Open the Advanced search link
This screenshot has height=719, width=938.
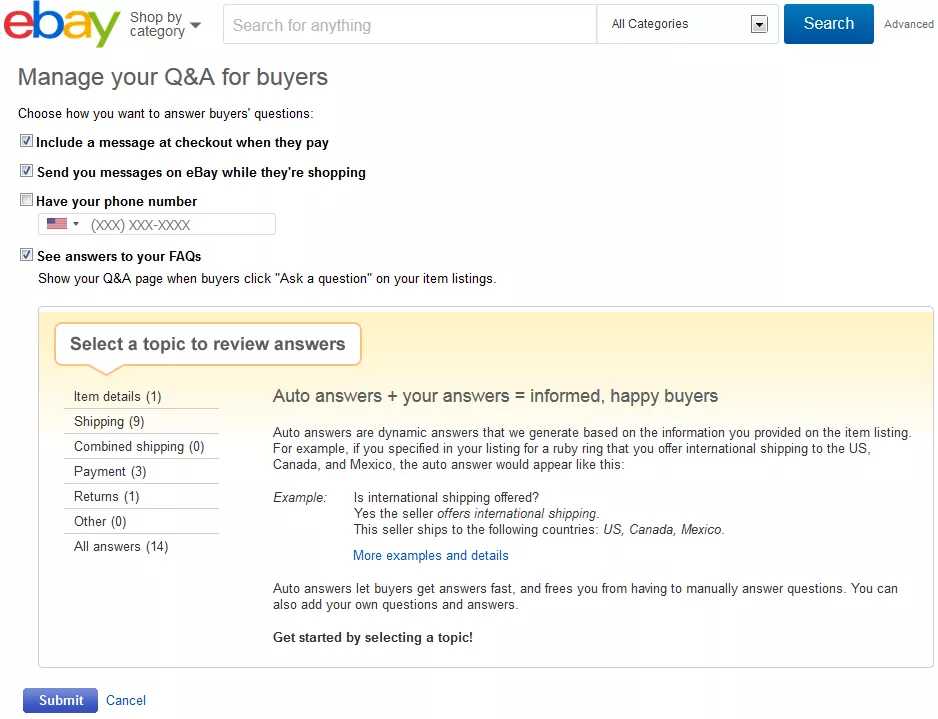pos(908,24)
